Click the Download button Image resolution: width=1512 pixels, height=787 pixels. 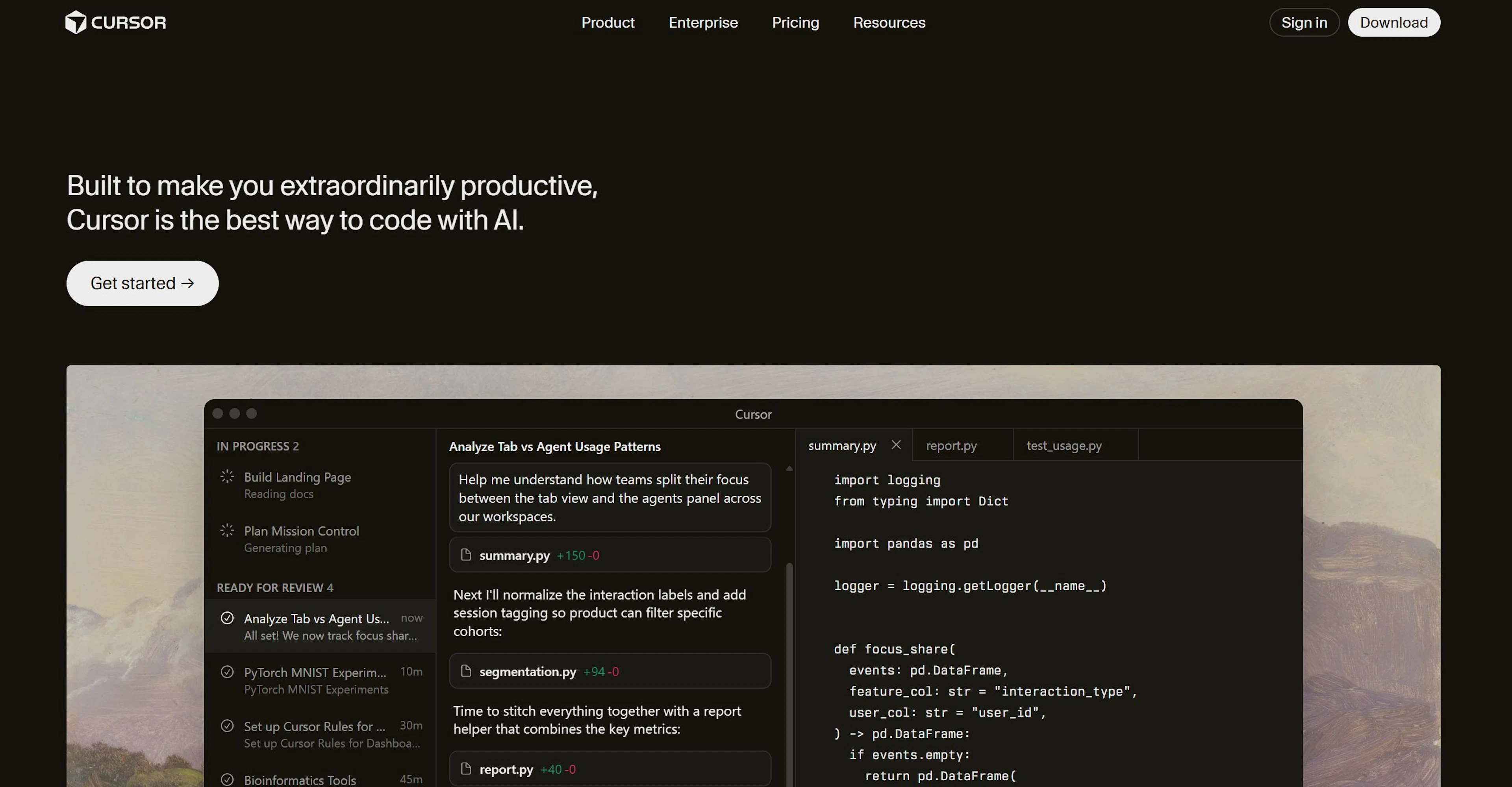(x=1393, y=22)
